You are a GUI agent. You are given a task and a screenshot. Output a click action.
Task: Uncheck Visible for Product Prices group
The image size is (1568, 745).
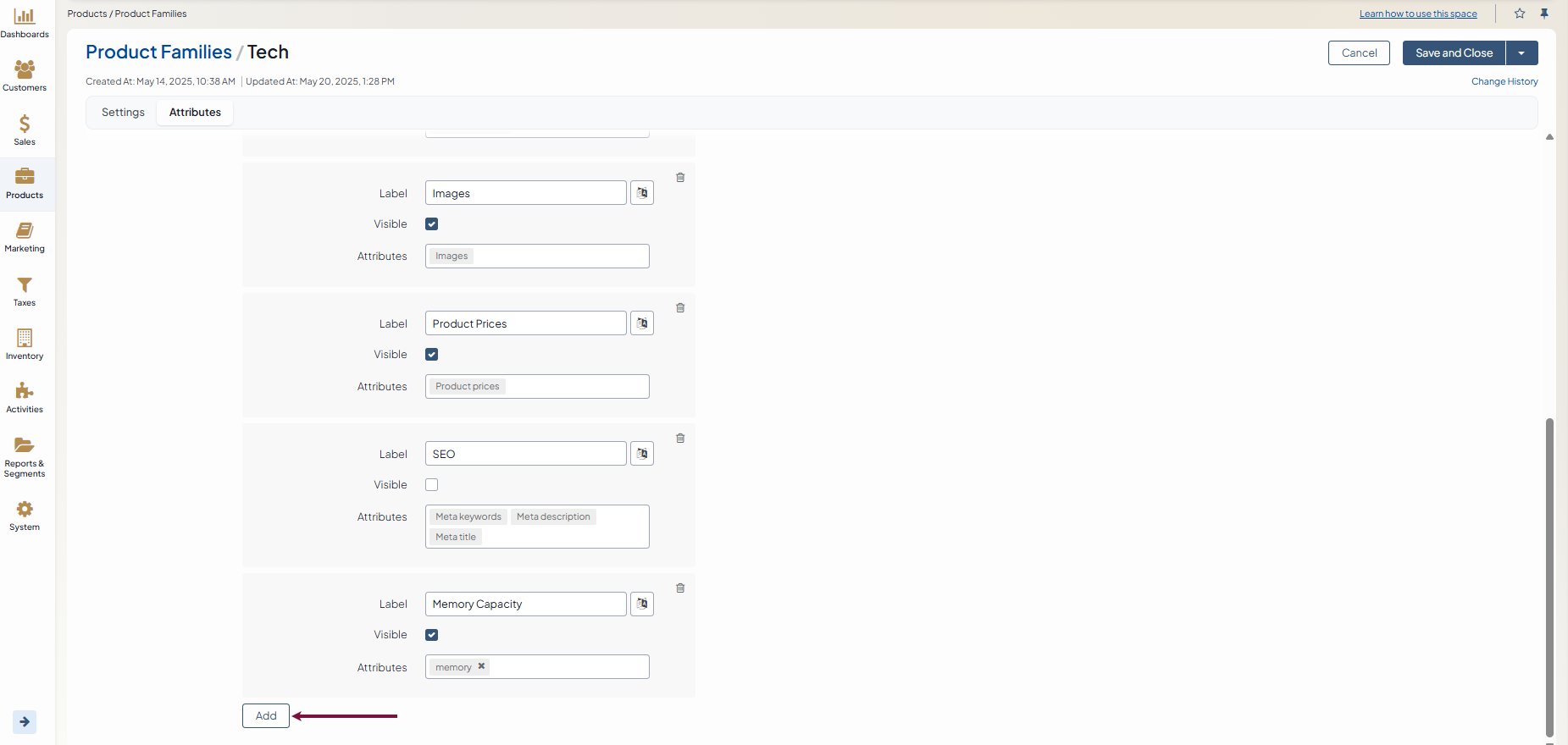coord(432,355)
